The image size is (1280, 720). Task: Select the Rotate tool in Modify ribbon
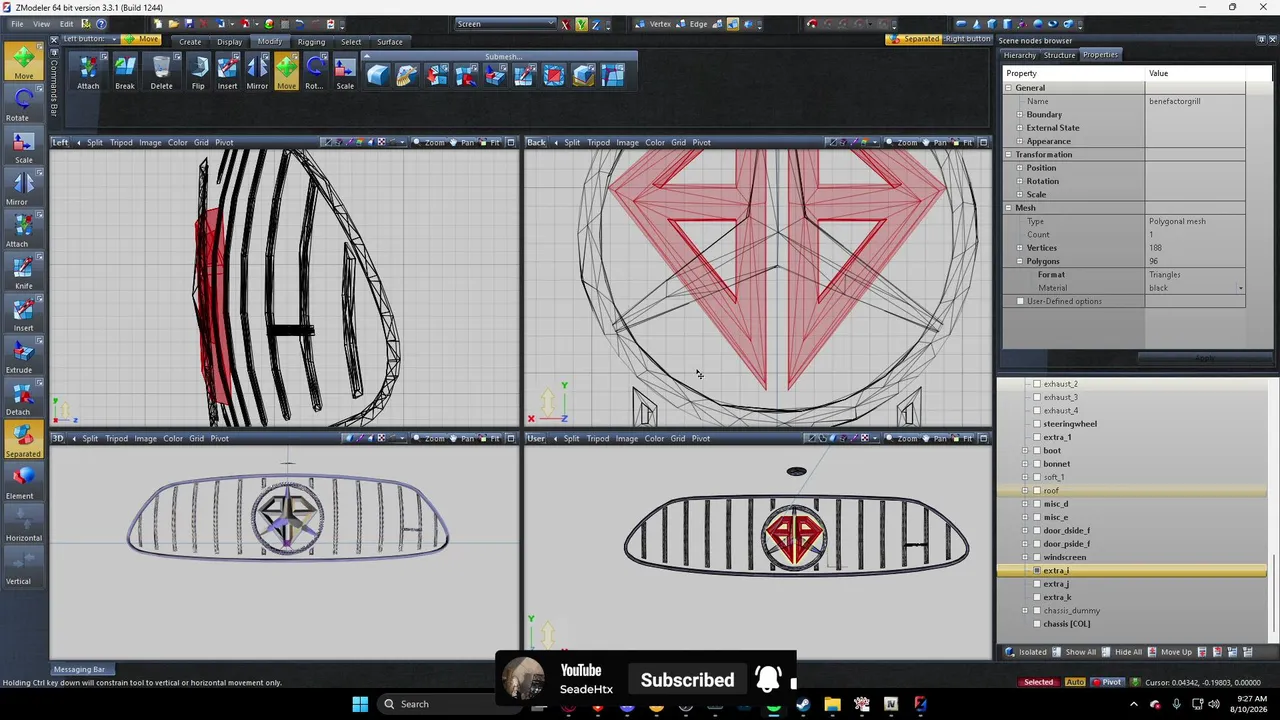[x=315, y=72]
